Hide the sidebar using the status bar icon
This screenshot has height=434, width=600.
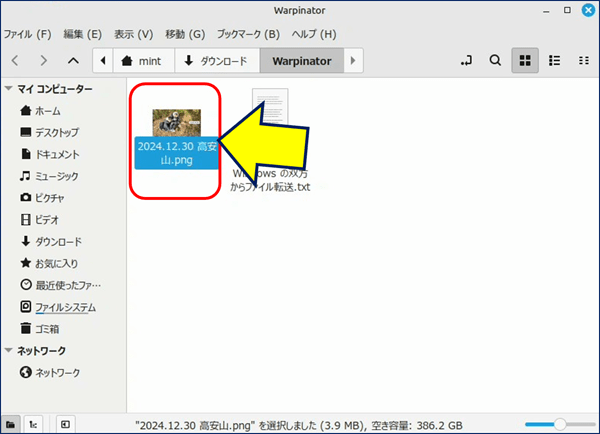[x=65, y=424]
